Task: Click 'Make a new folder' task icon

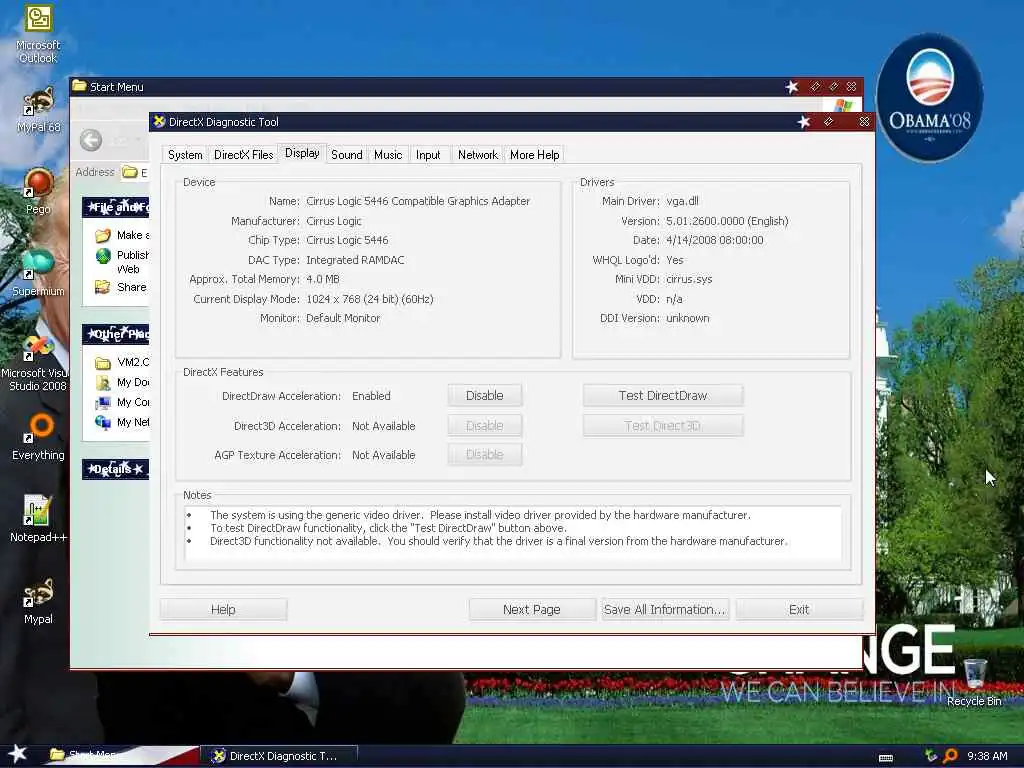Action: tap(103, 235)
